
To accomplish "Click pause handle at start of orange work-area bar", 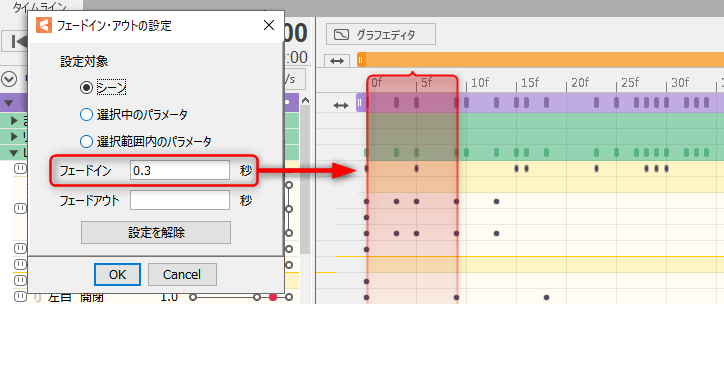I will point(361,60).
